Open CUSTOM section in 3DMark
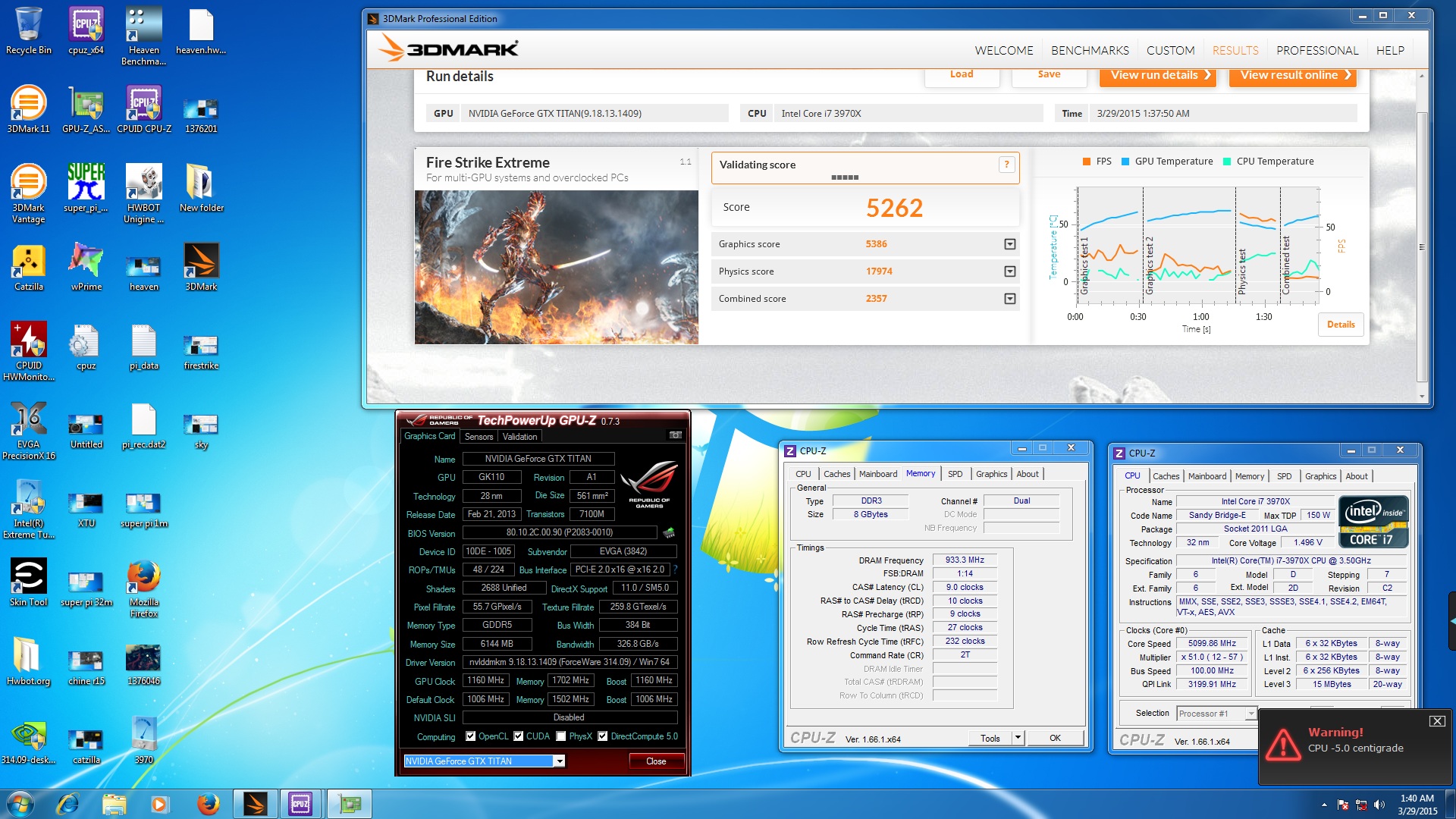Viewport: 1456px width, 819px height. [x=1170, y=51]
